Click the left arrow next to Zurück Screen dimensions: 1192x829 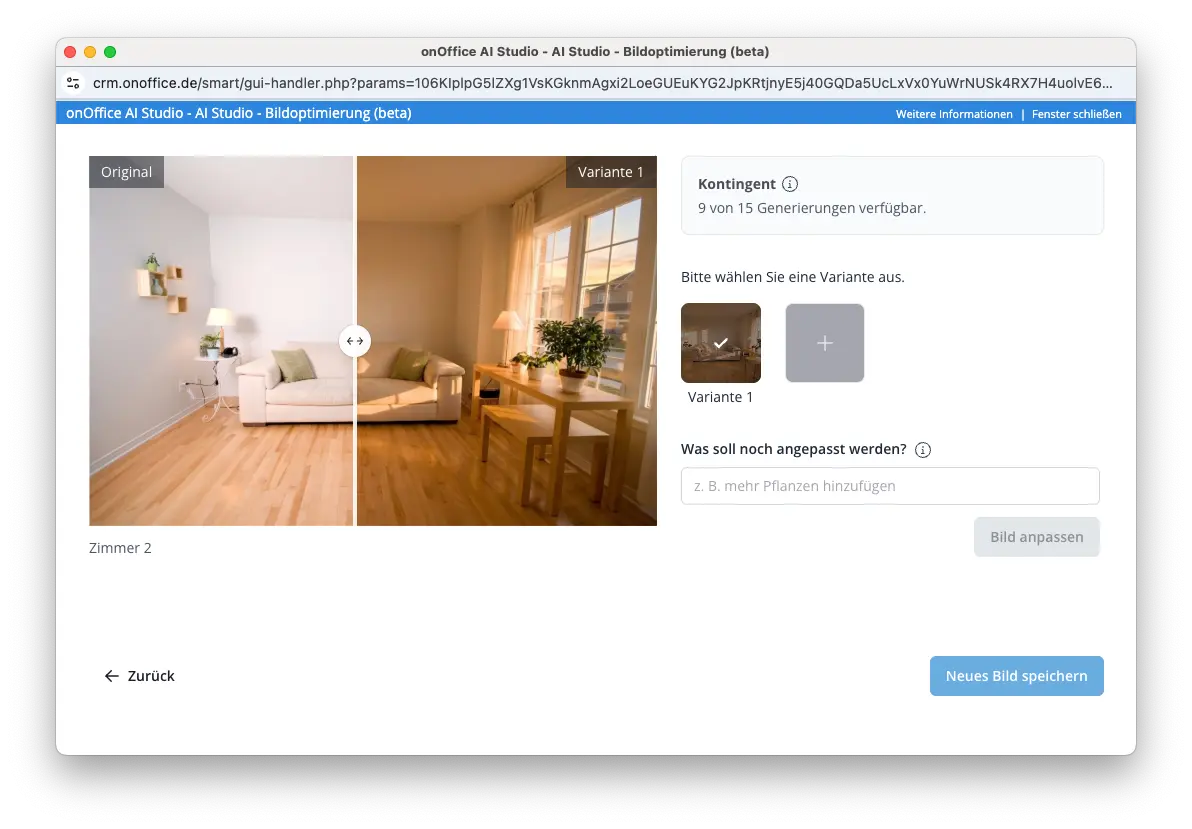[x=112, y=676]
